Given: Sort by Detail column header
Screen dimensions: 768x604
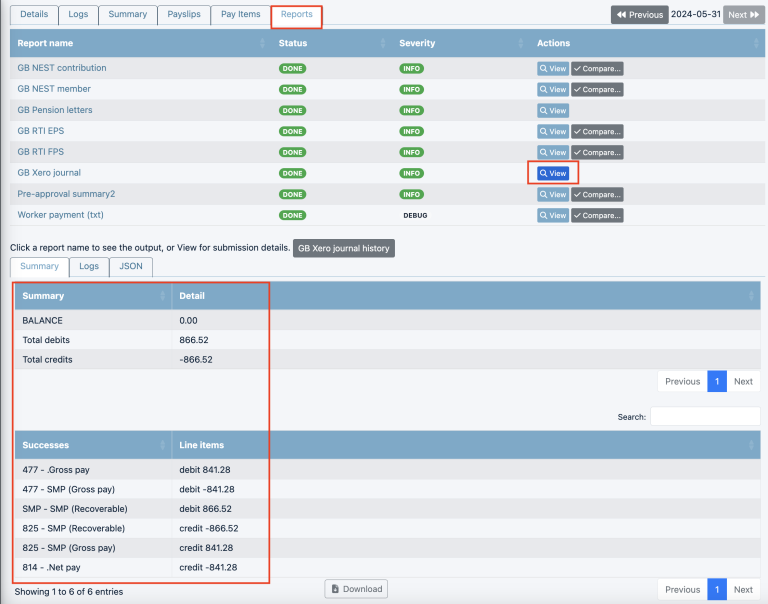Looking at the screenshot, I should (x=466, y=296).
